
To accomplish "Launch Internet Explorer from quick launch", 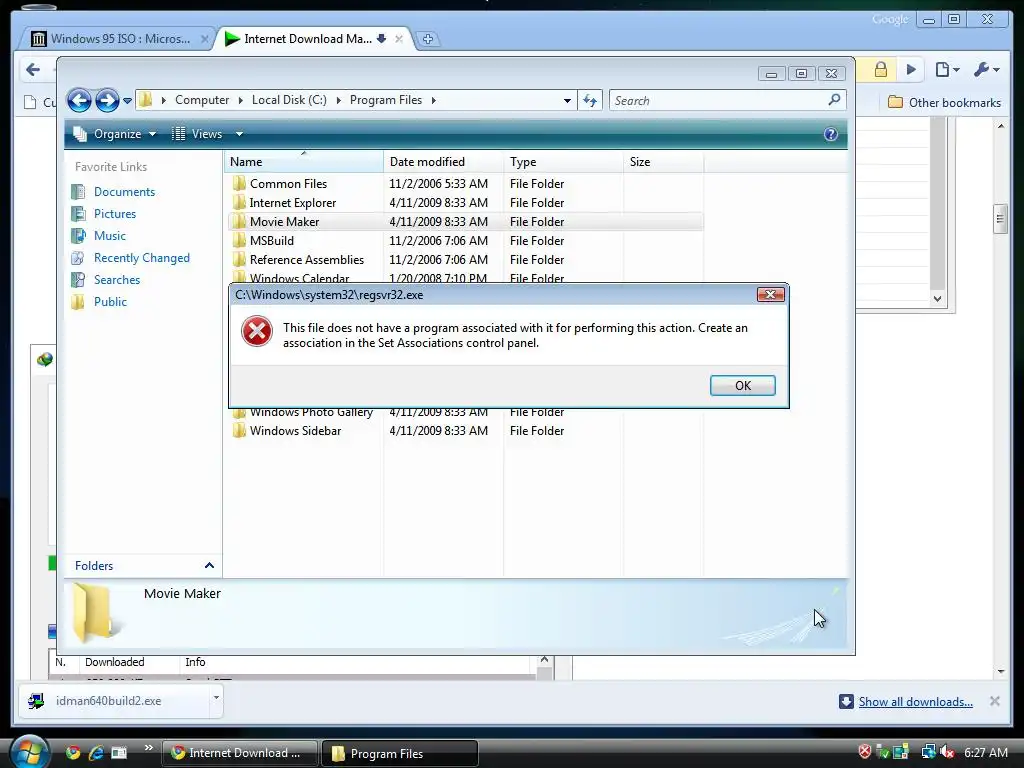I will 96,753.
